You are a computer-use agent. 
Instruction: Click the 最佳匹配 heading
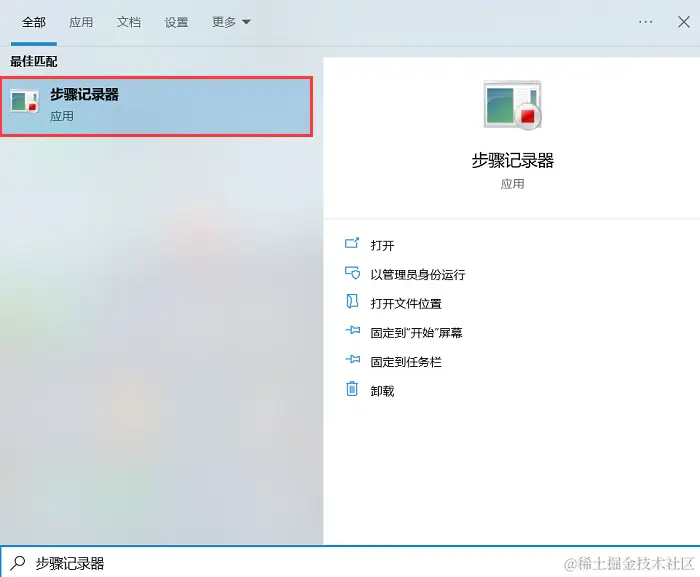click(34, 62)
